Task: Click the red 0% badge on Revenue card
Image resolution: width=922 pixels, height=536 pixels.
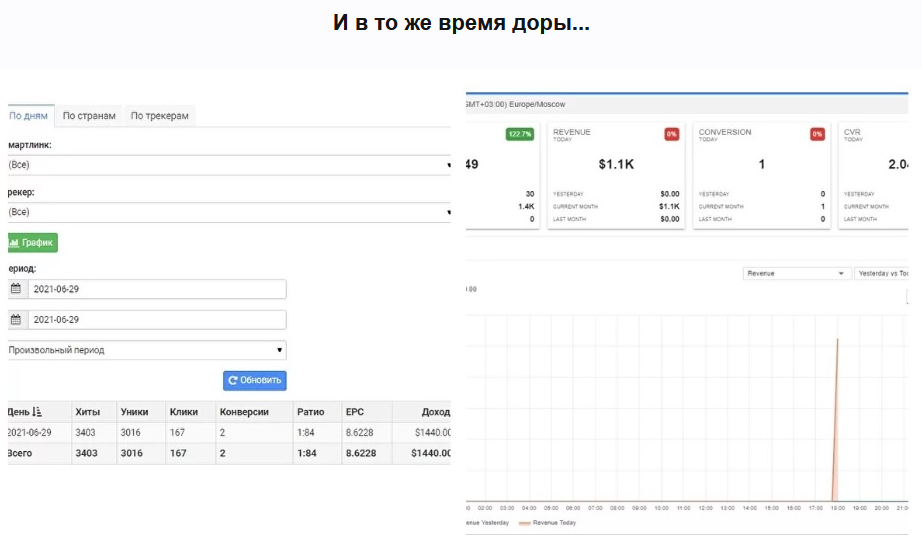Action: pyautogui.click(x=672, y=134)
